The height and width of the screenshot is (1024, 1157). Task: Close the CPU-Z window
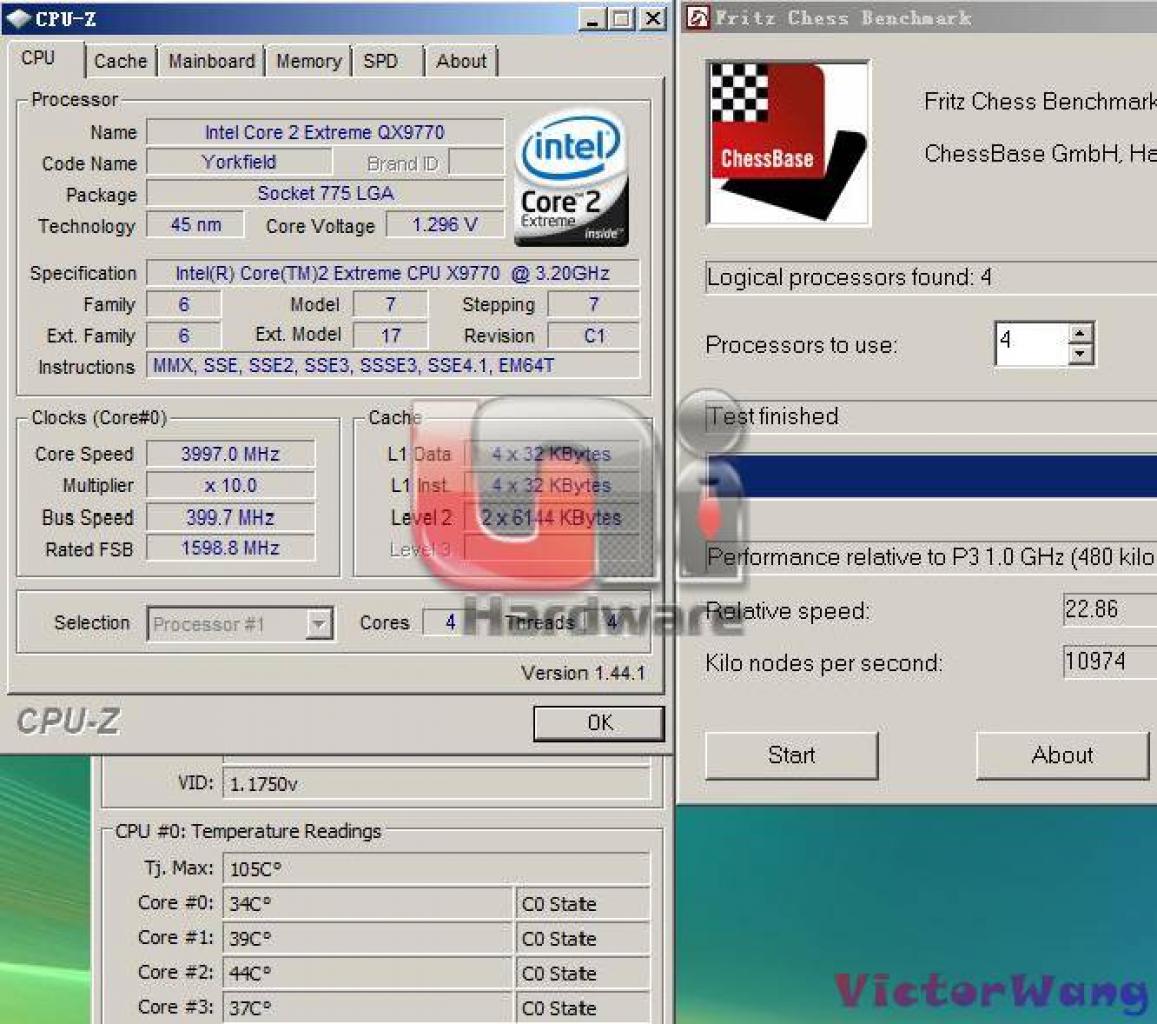point(653,19)
